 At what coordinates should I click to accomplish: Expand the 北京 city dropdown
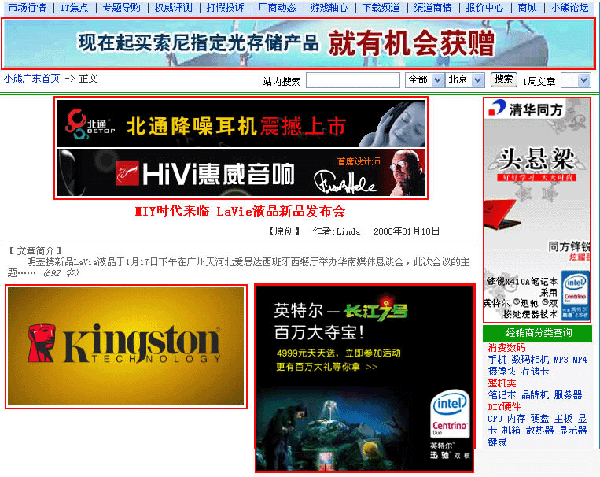pyautogui.click(x=465, y=80)
